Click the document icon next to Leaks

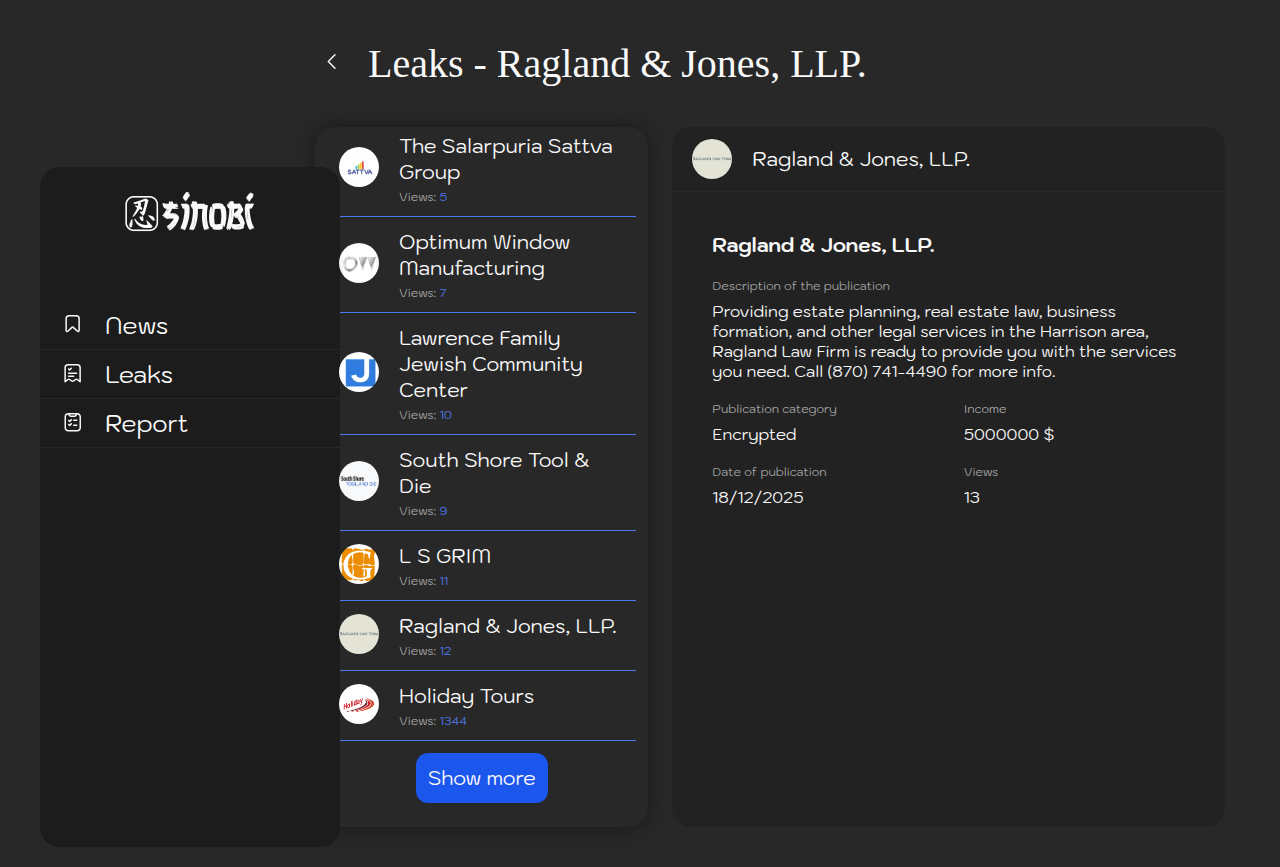point(73,374)
